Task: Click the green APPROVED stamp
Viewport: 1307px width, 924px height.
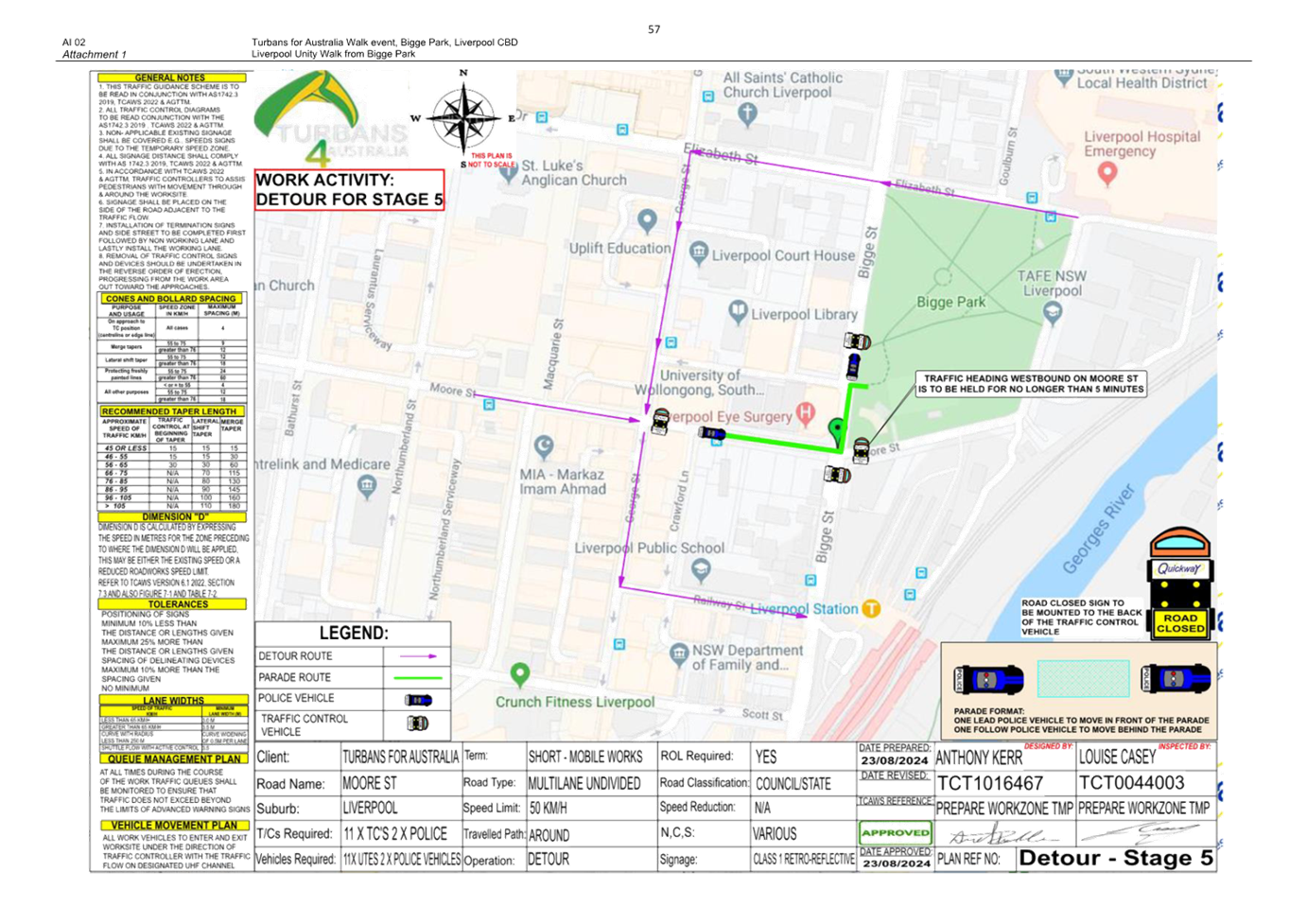Action: (895, 832)
